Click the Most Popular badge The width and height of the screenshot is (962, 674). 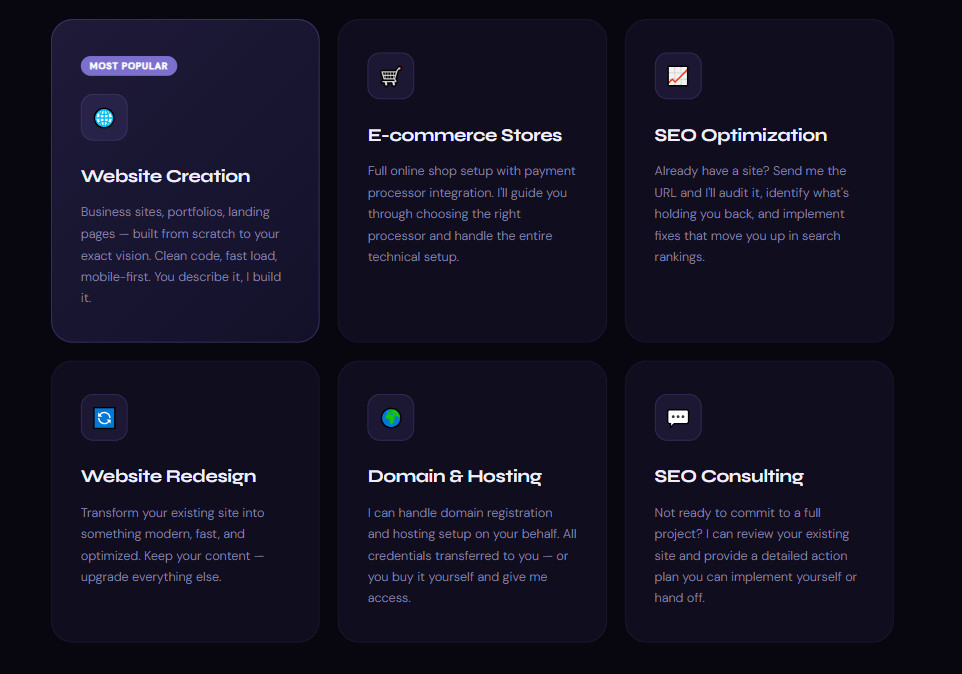click(x=129, y=66)
